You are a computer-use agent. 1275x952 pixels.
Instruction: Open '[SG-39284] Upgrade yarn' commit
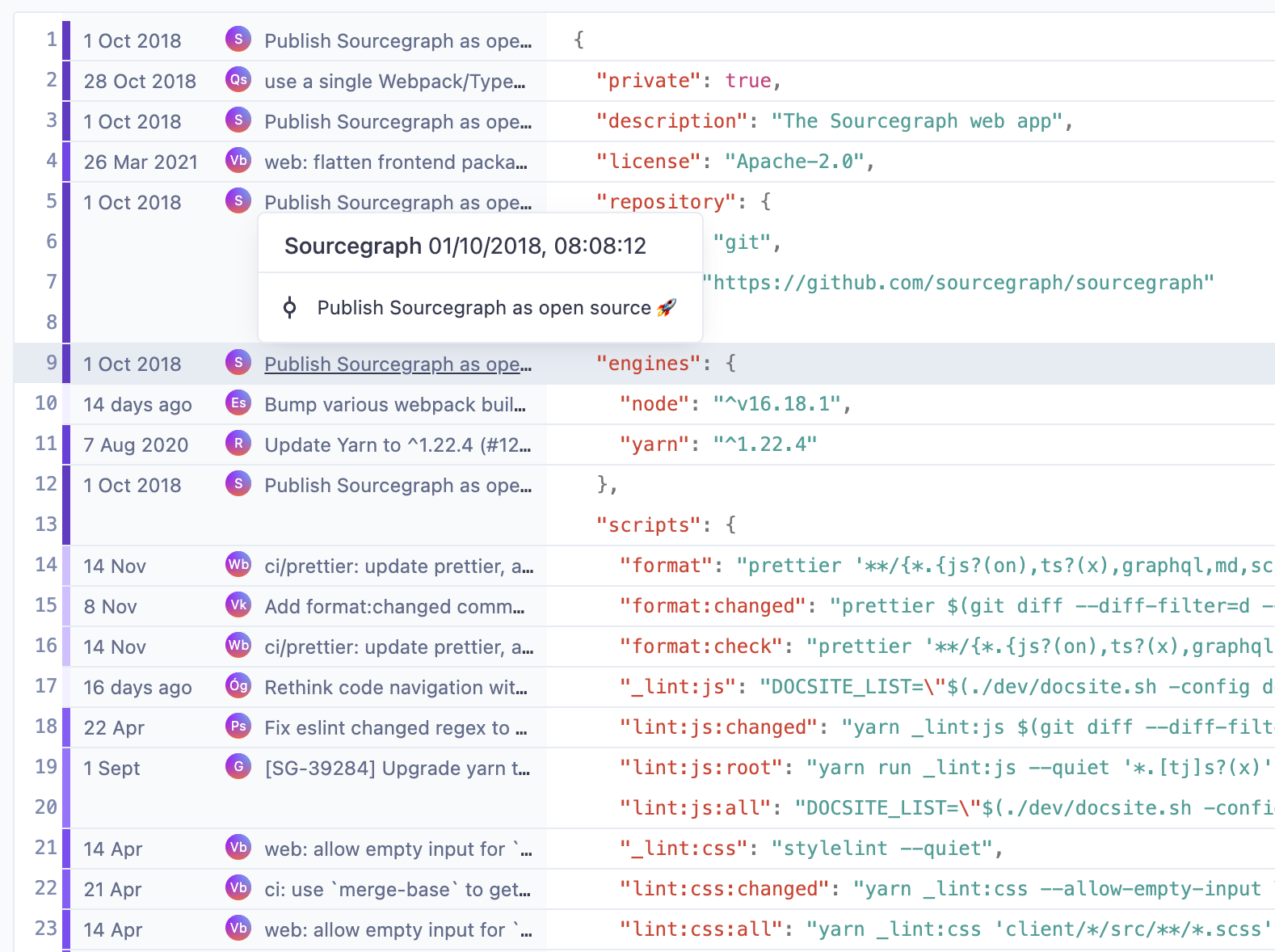pos(398,768)
